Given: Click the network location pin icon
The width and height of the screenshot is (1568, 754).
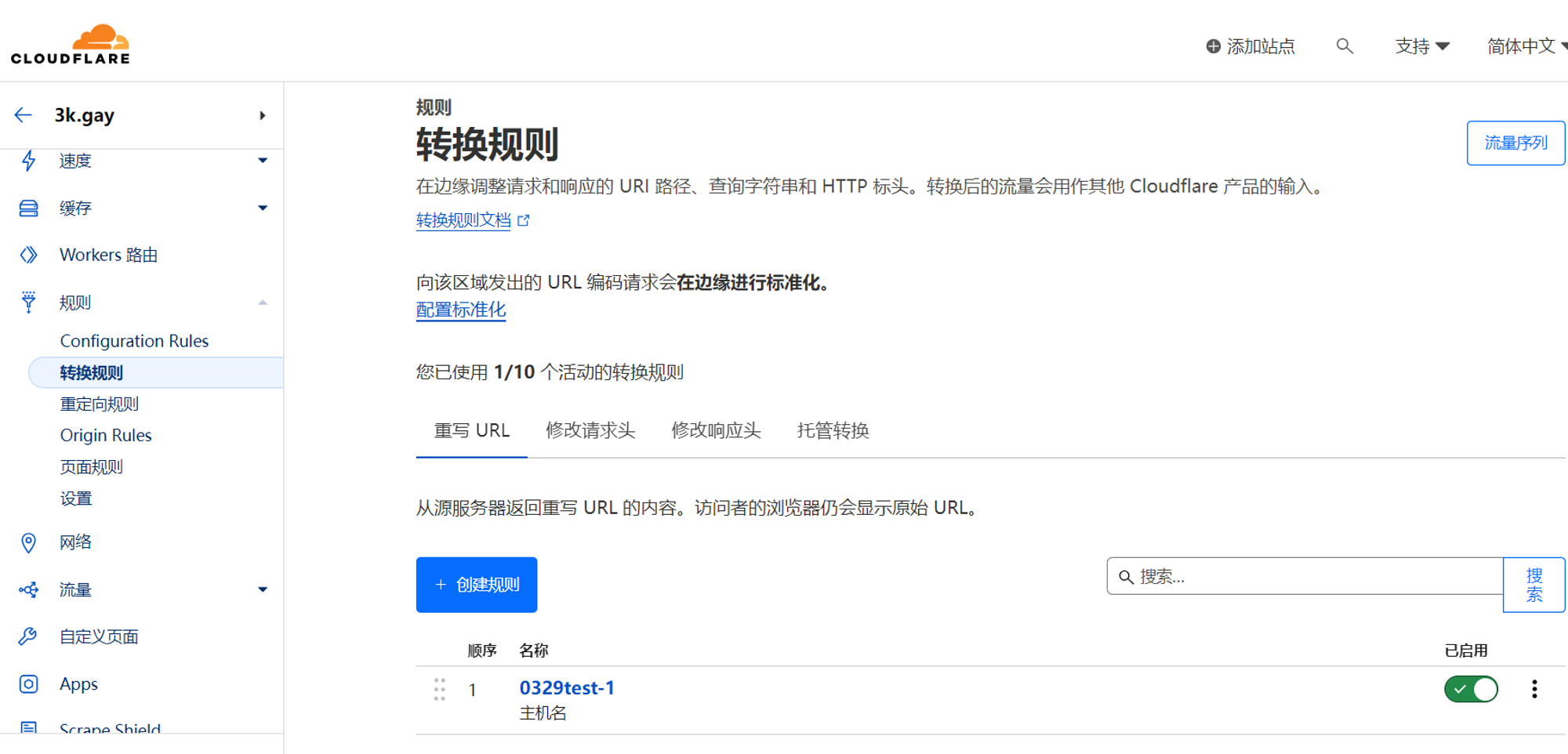Looking at the screenshot, I should 29,542.
